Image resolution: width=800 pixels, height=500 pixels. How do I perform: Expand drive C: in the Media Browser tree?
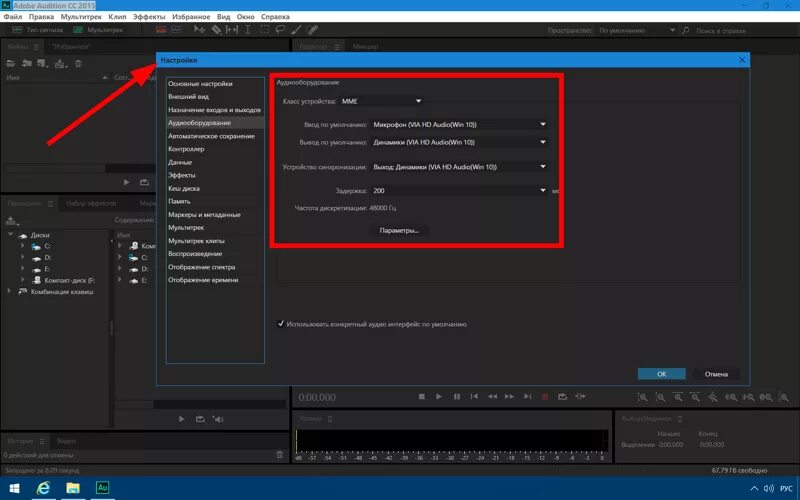(22, 246)
